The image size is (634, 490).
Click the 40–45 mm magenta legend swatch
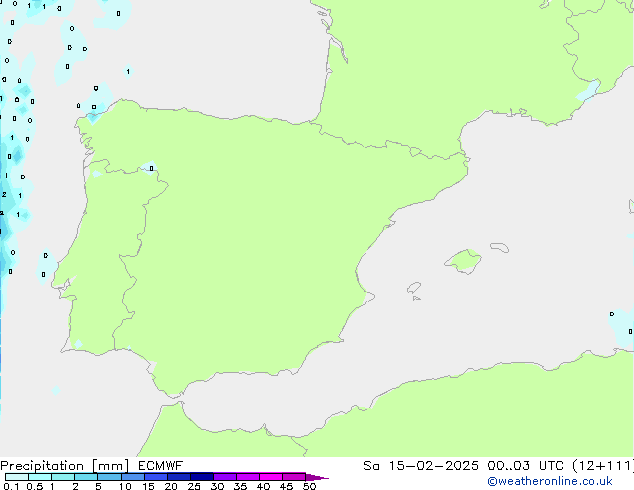[271, 477]
